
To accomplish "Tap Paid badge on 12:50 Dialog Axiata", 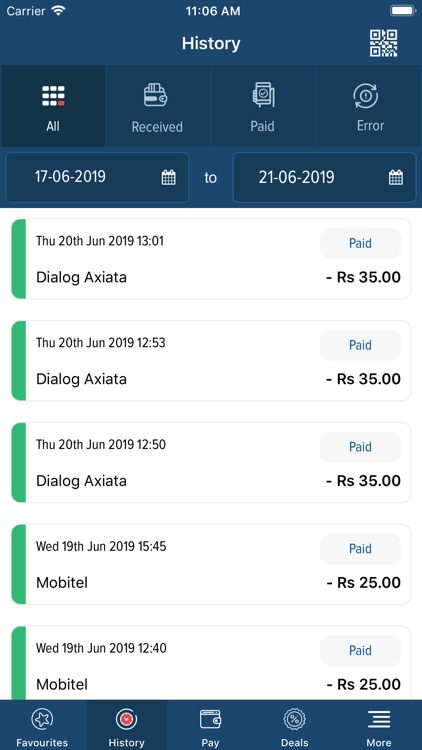I will tap(360, 447).
